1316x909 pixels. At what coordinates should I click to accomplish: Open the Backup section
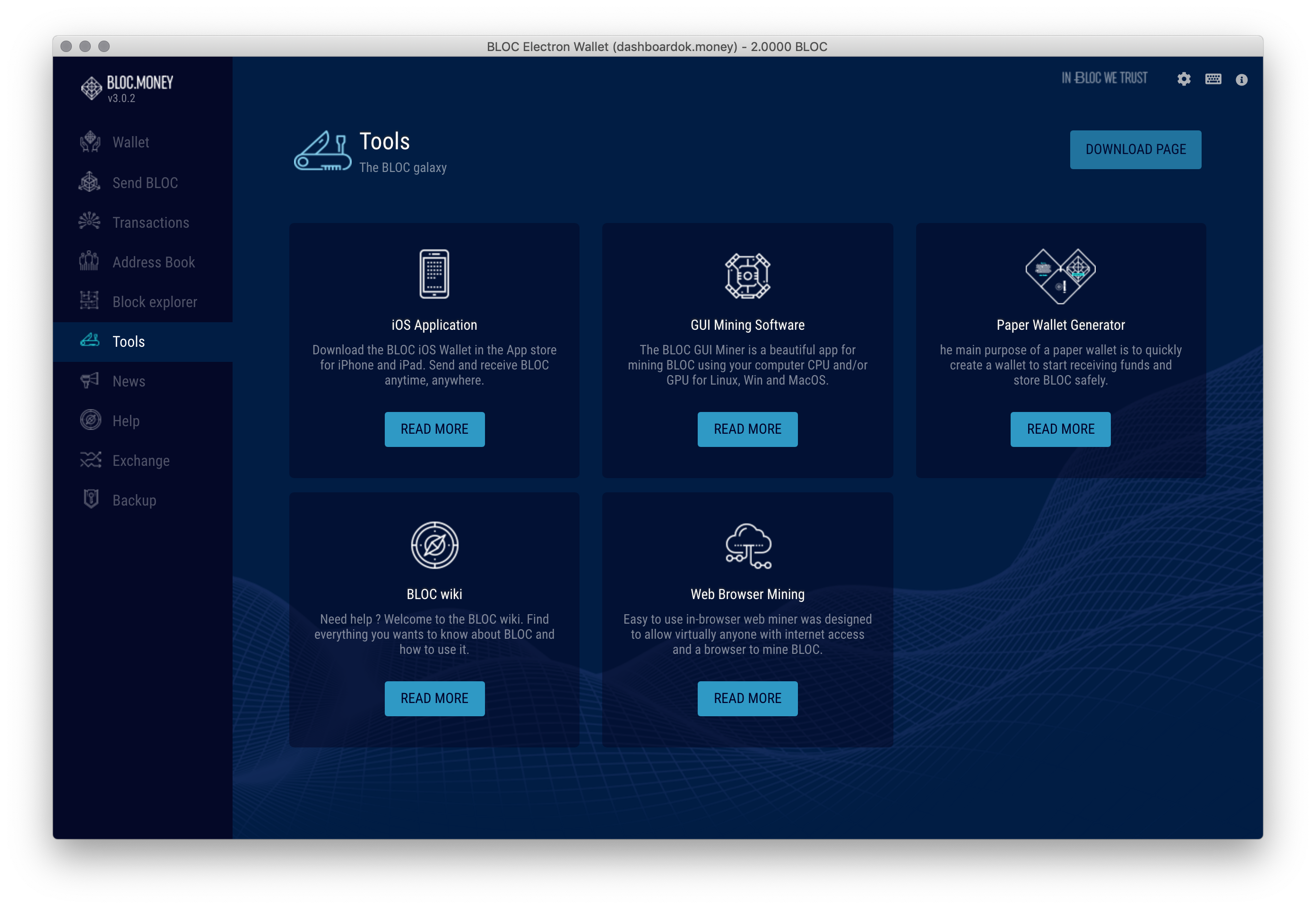(134, 500)
